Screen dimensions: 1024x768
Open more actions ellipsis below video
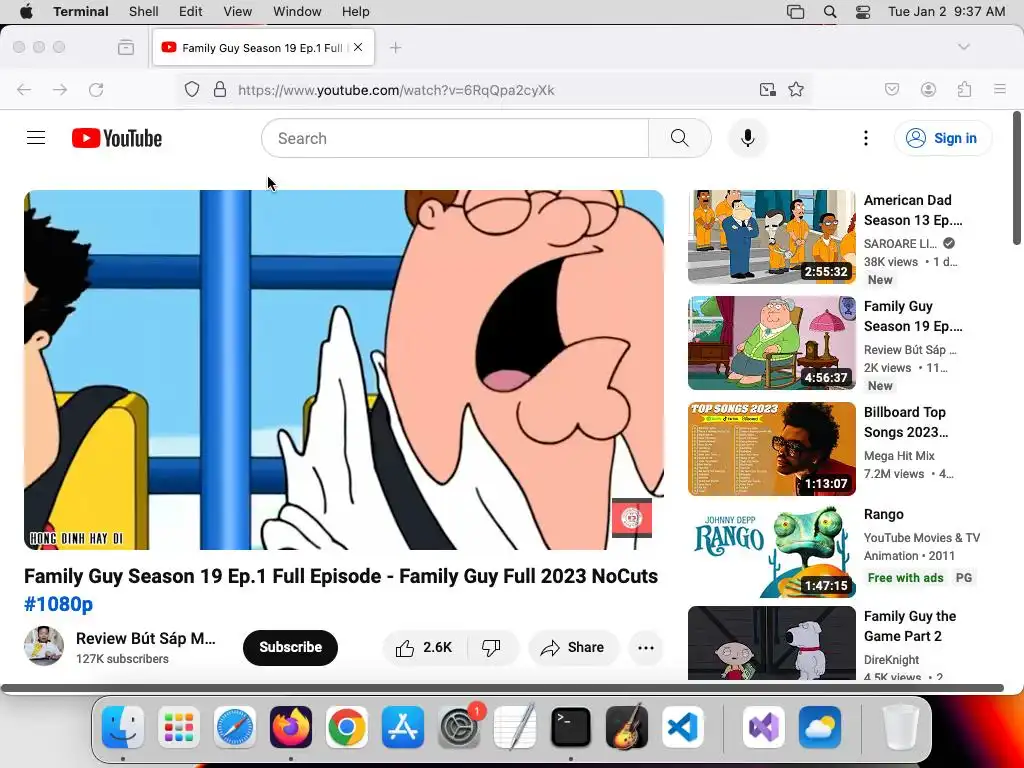pos(646,647)
